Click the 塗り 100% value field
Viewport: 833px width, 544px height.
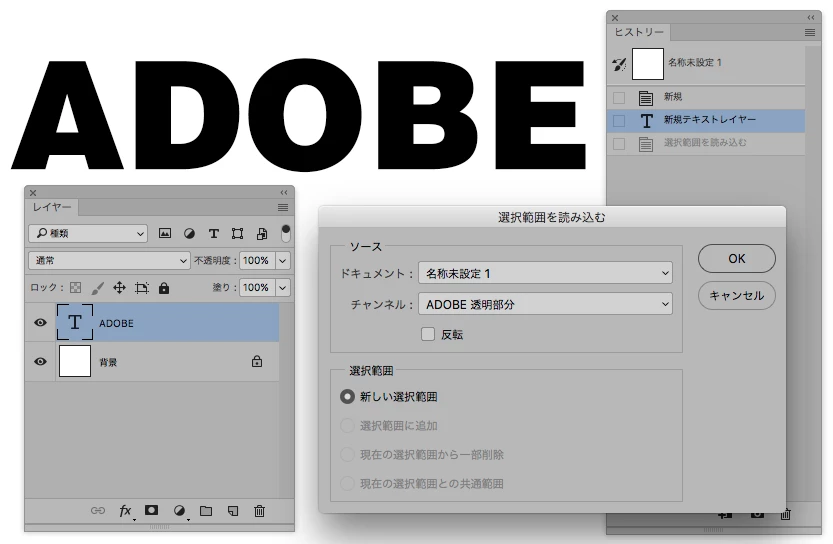point(257,287)
